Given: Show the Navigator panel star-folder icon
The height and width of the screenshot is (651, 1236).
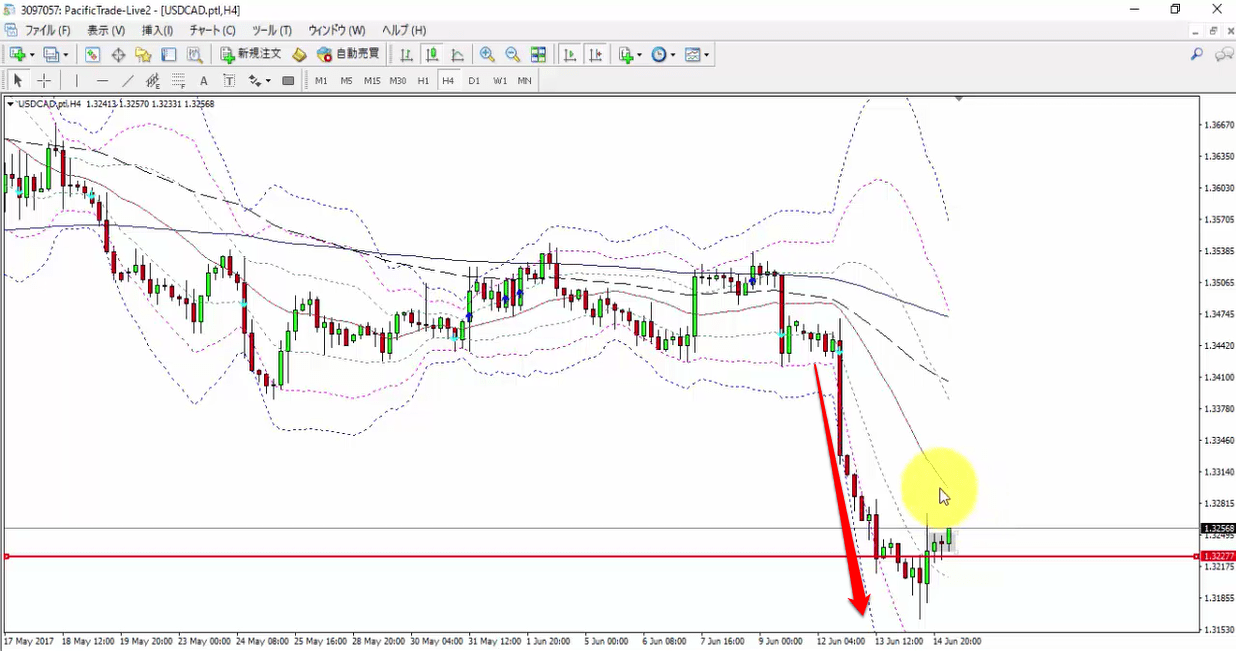Looking at the screenshot, I should click(x=143, y=55).
